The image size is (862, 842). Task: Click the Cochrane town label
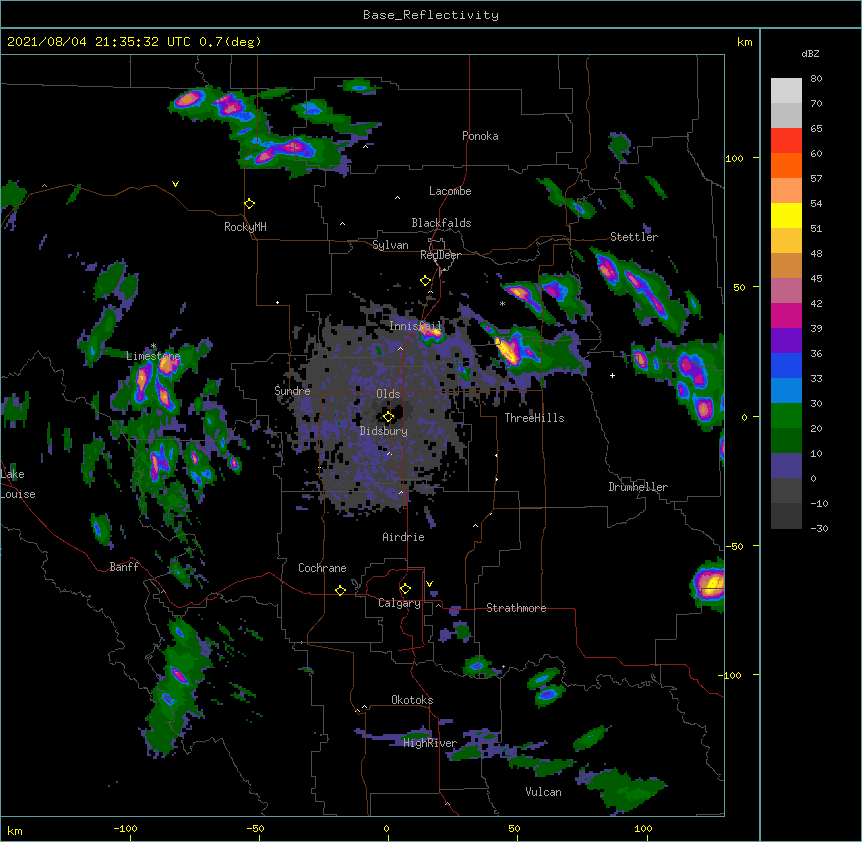point(322,568)
